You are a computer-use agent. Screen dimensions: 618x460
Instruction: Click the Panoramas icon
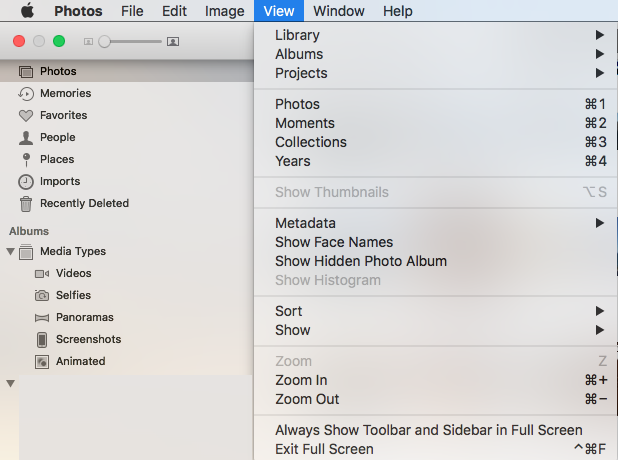[42, 318]
